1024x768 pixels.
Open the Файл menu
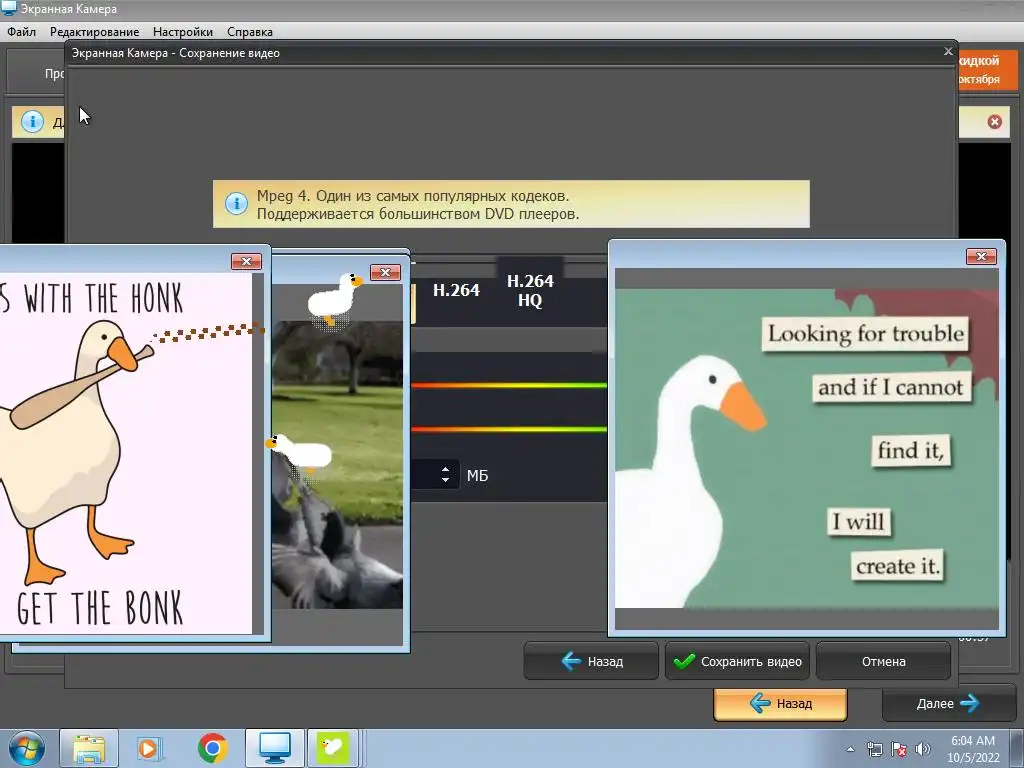click(x=22, y=31)
